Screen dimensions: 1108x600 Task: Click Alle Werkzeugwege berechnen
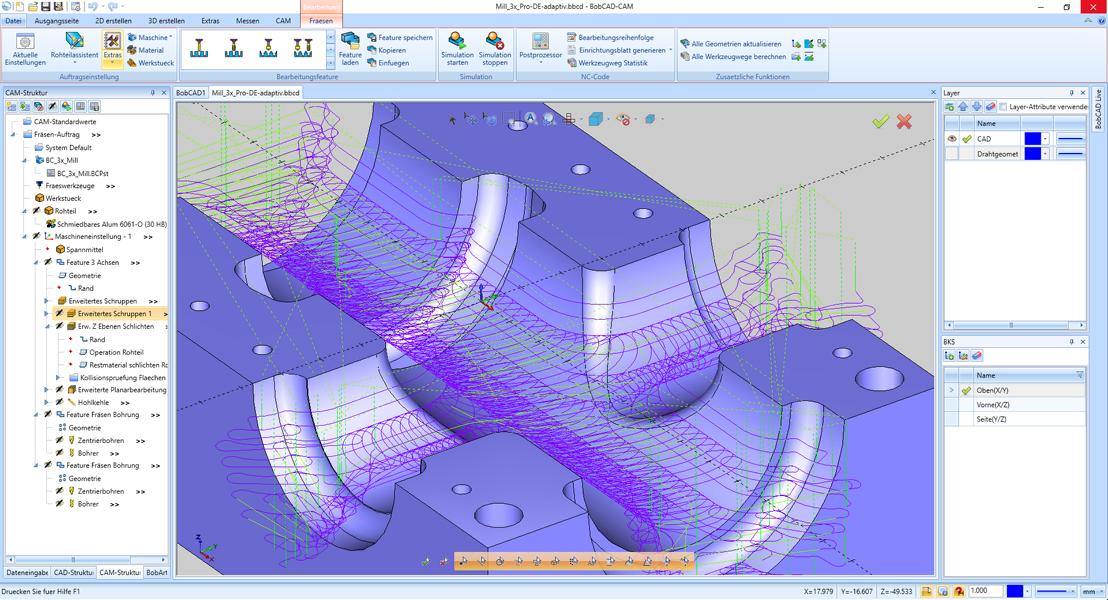733,57
